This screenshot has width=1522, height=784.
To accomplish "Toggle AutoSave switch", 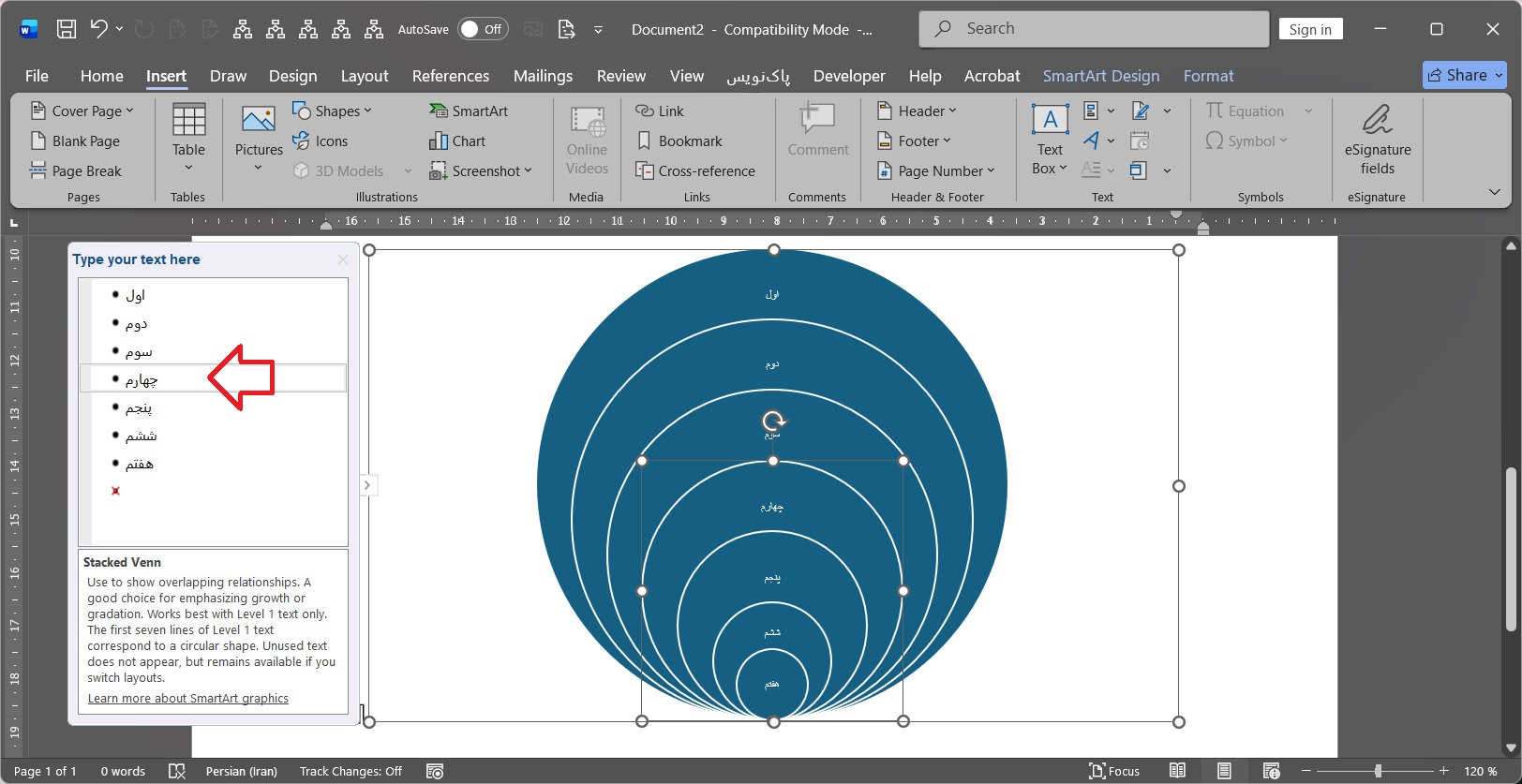I will [483, 29].
